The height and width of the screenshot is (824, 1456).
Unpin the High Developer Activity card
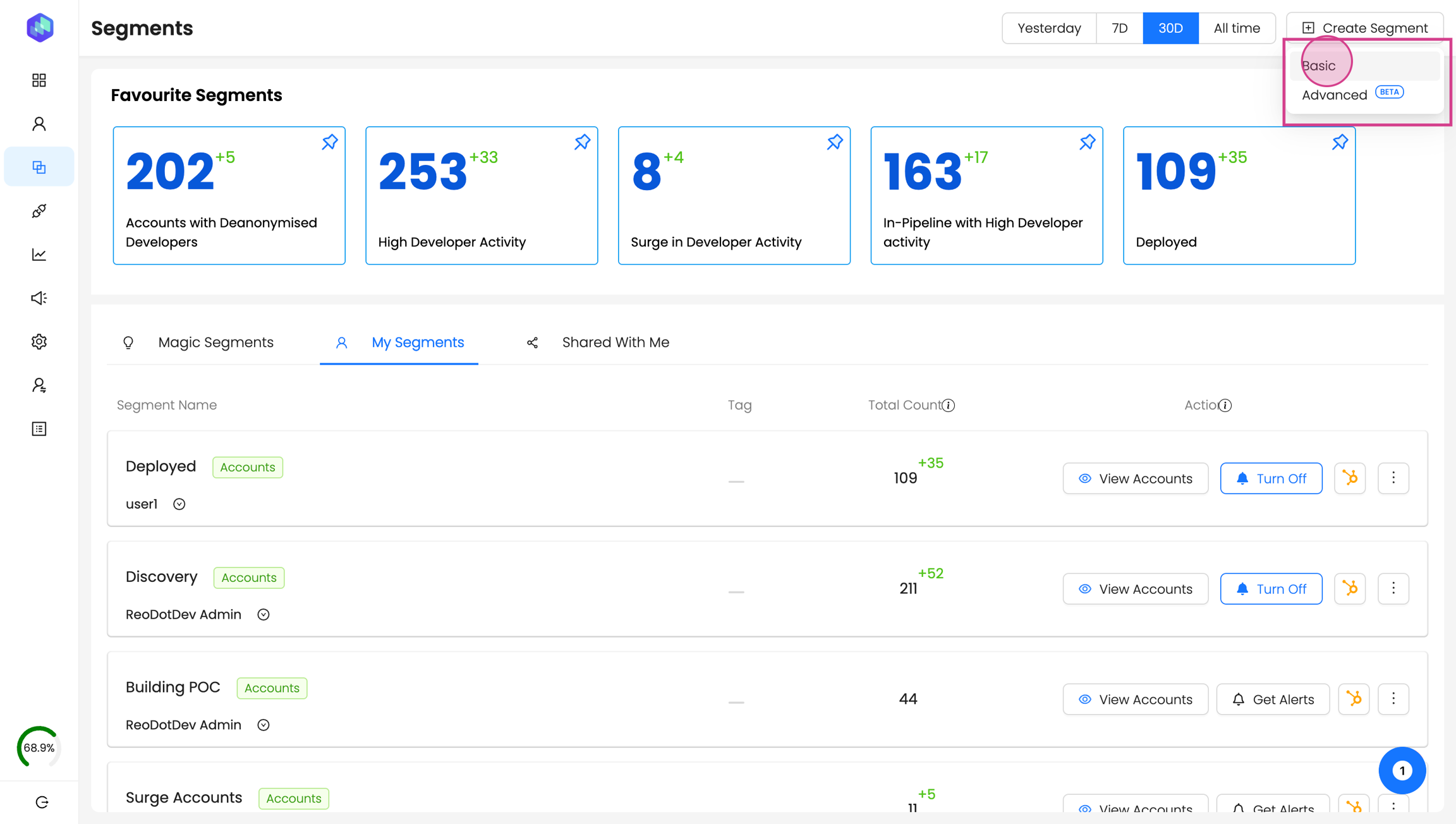[582, 142]
